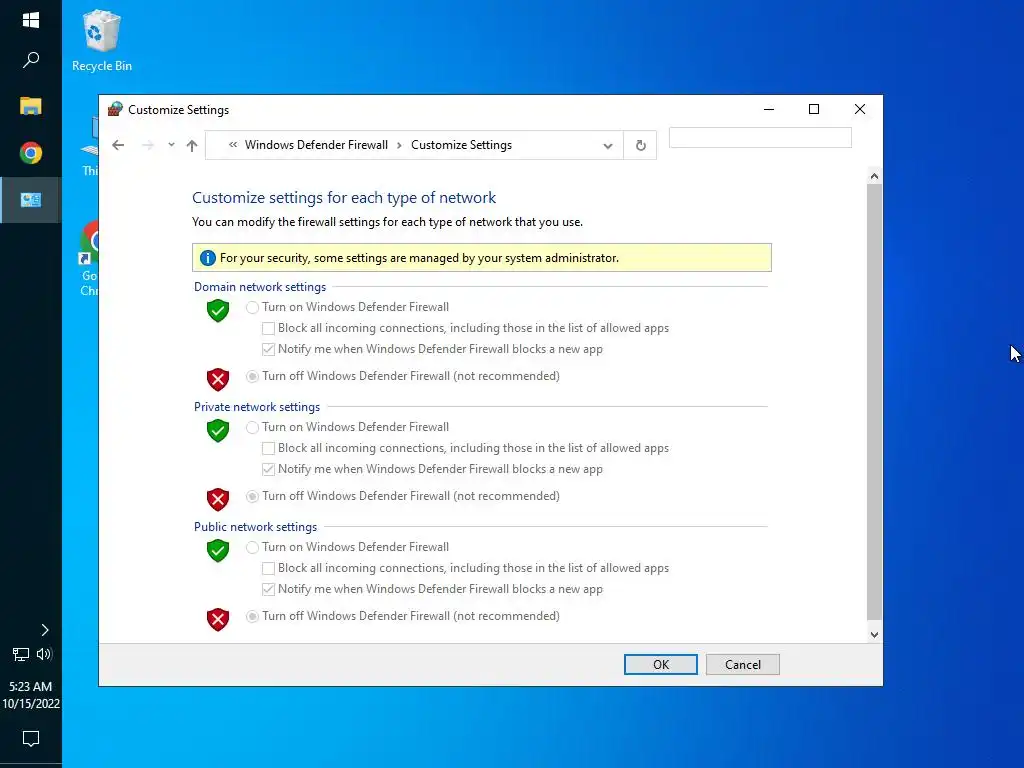The image size is (1024, 768).
Task: Discard changes with the Cancel button
Action: point(743,664)
